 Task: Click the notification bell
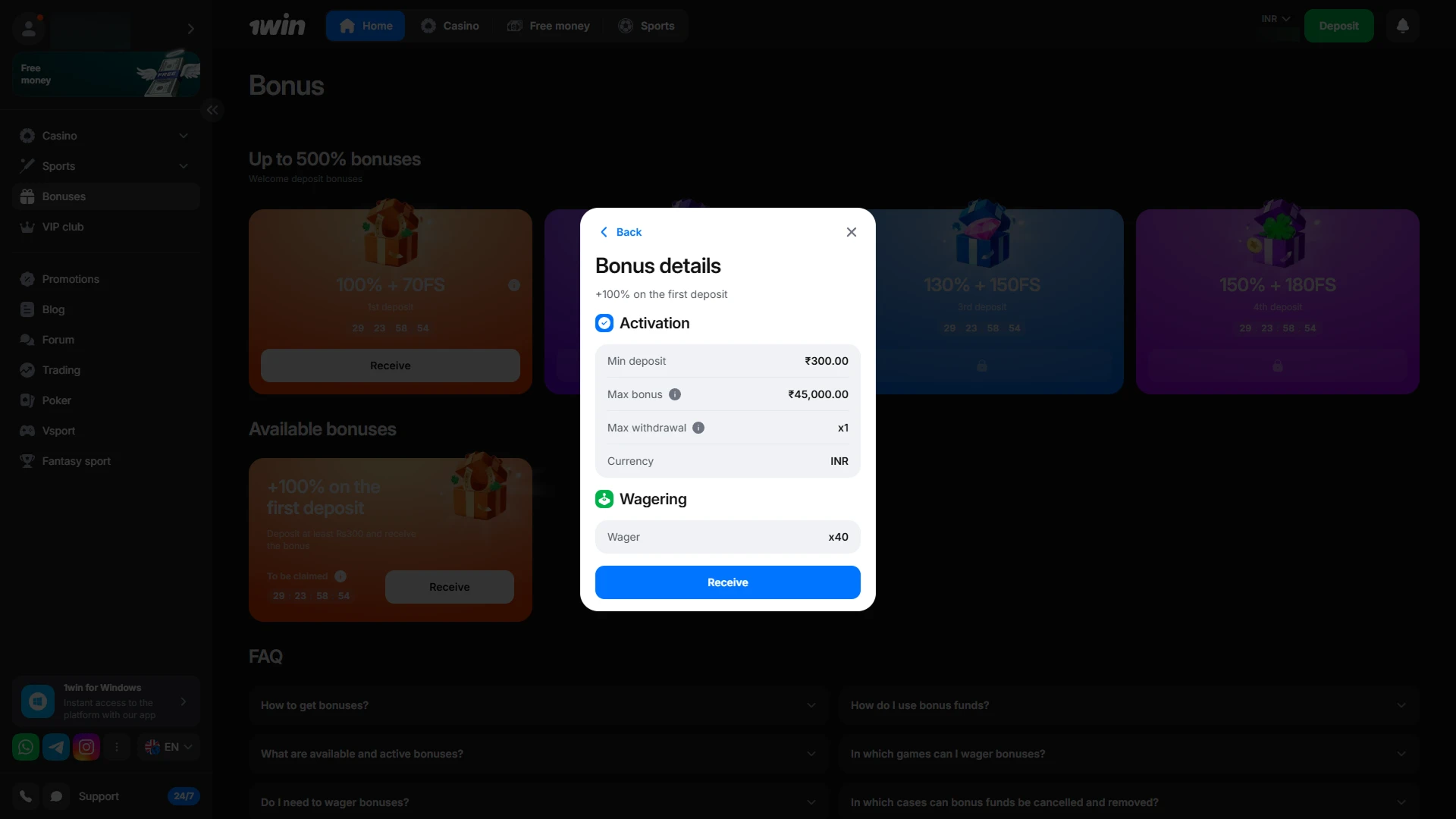[x=1402, y=25]
